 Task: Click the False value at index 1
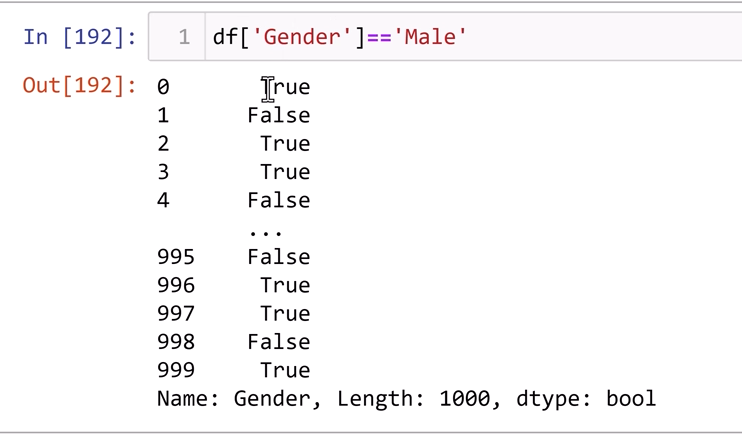279,115
